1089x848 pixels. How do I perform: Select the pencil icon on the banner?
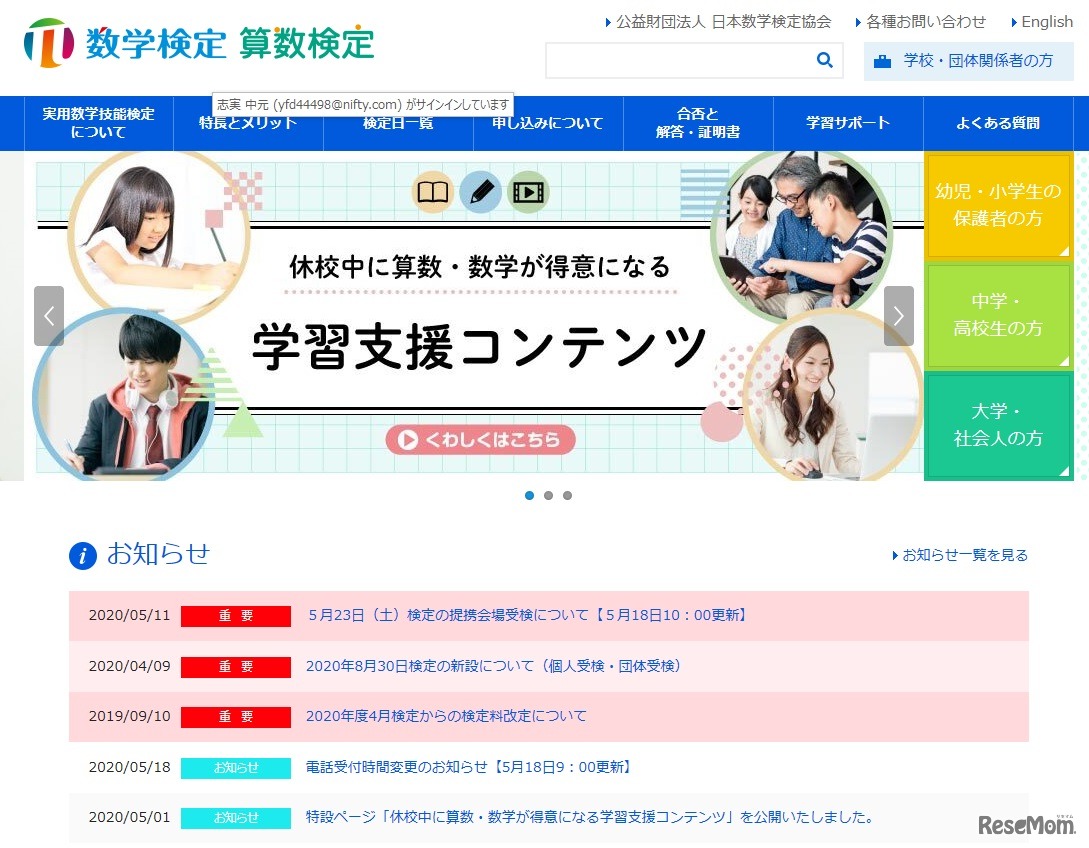480,192
